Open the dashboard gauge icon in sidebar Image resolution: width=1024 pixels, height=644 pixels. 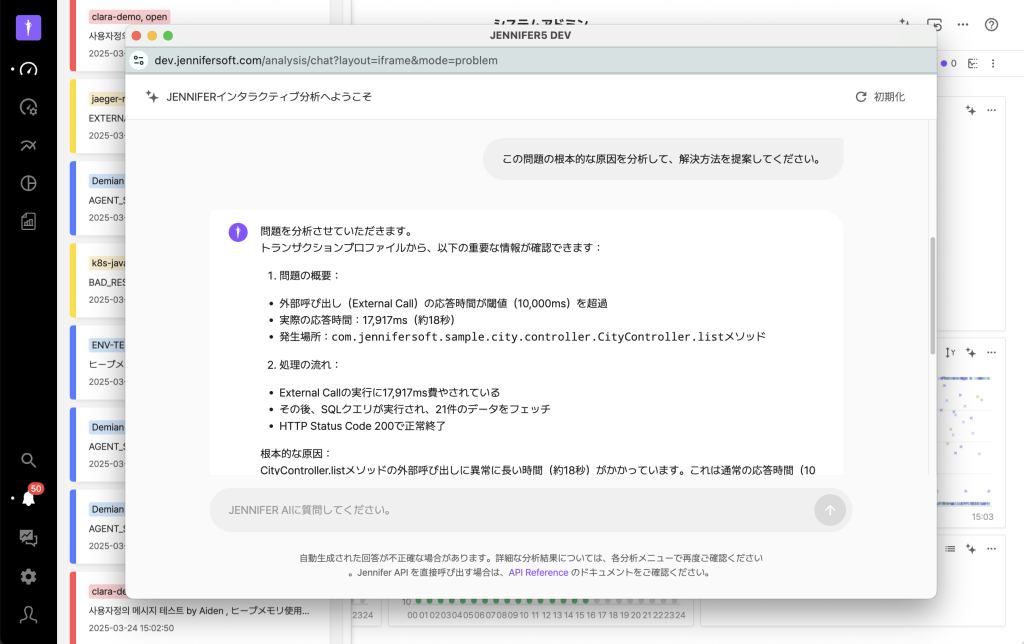pyautogui.click(x=28, y=69)
